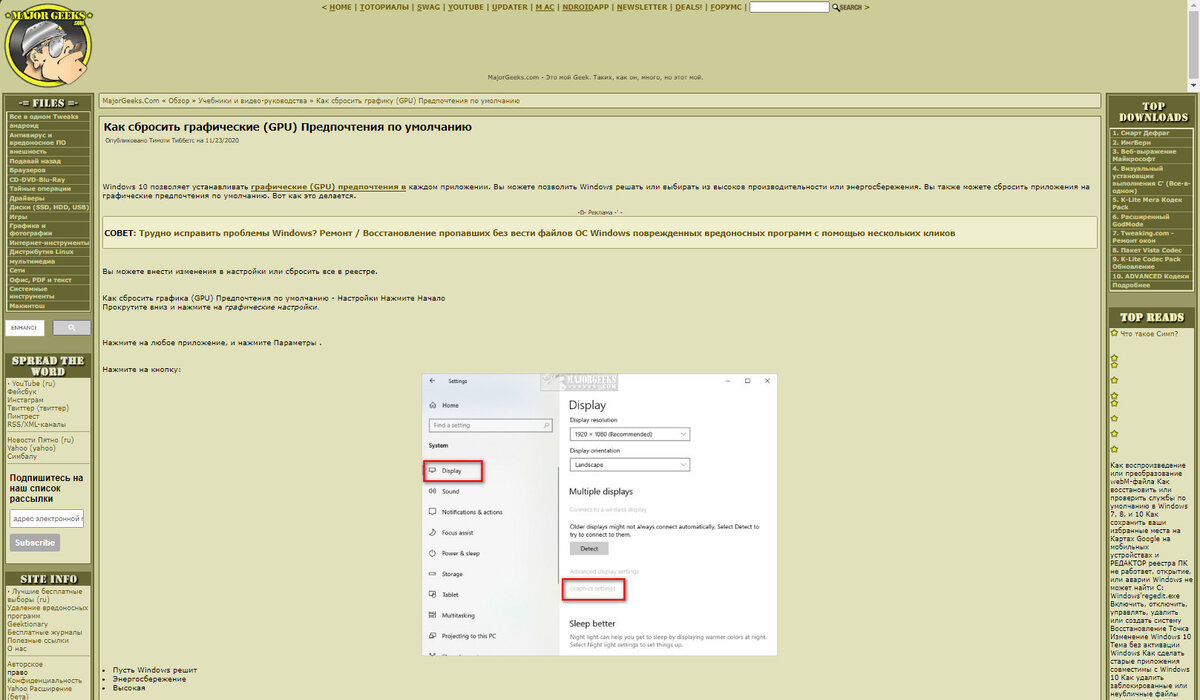Image resolution: width=1200 pixels, height=700 pixels.
Task: Open 'CD-DVD-Blu-Ray' file category
Action: 37,179
